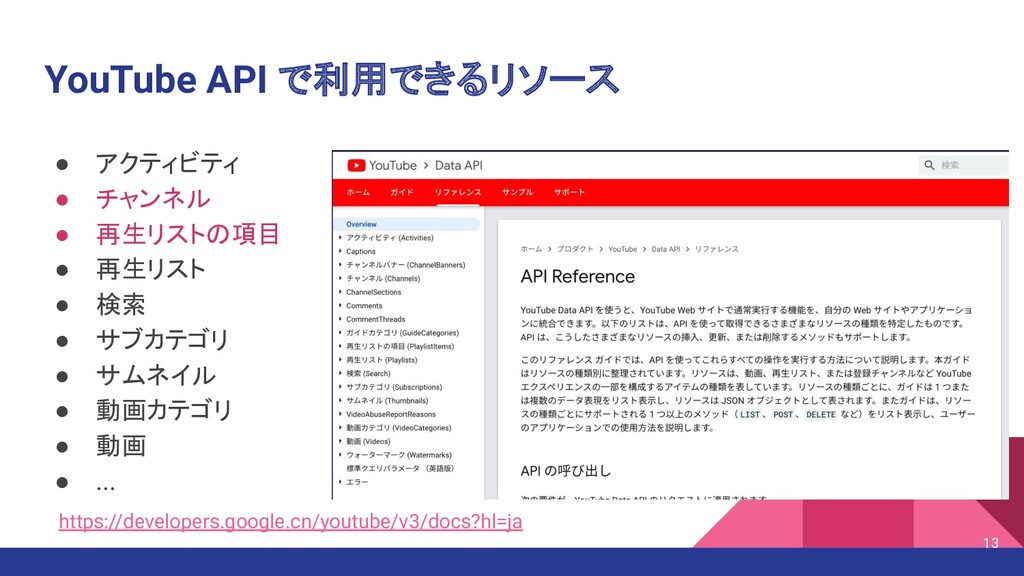Click the API の呼び出し heading

566,471
